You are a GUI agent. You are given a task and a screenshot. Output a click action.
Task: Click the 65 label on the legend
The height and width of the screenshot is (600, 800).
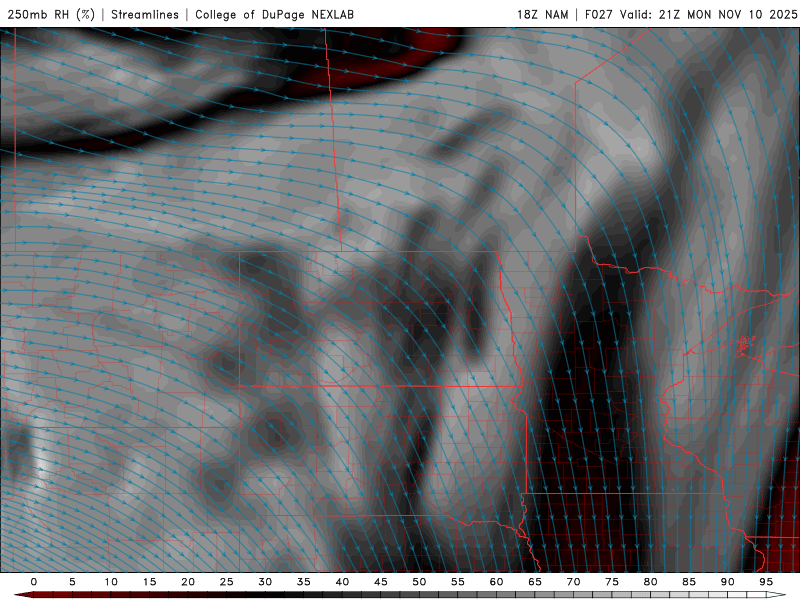(x=535, y=582)
